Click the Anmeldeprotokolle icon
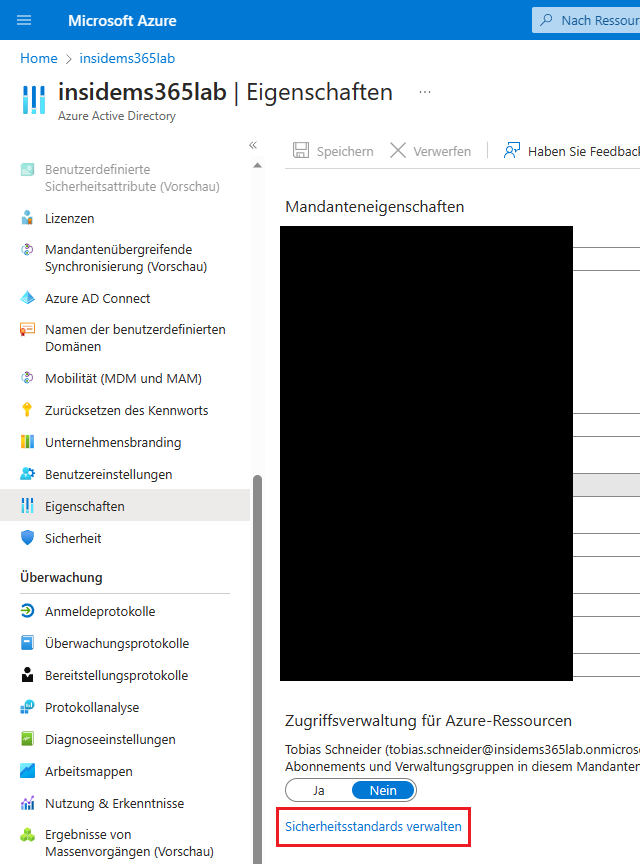This screenshot has height=864, width=640. click(27, 611)
